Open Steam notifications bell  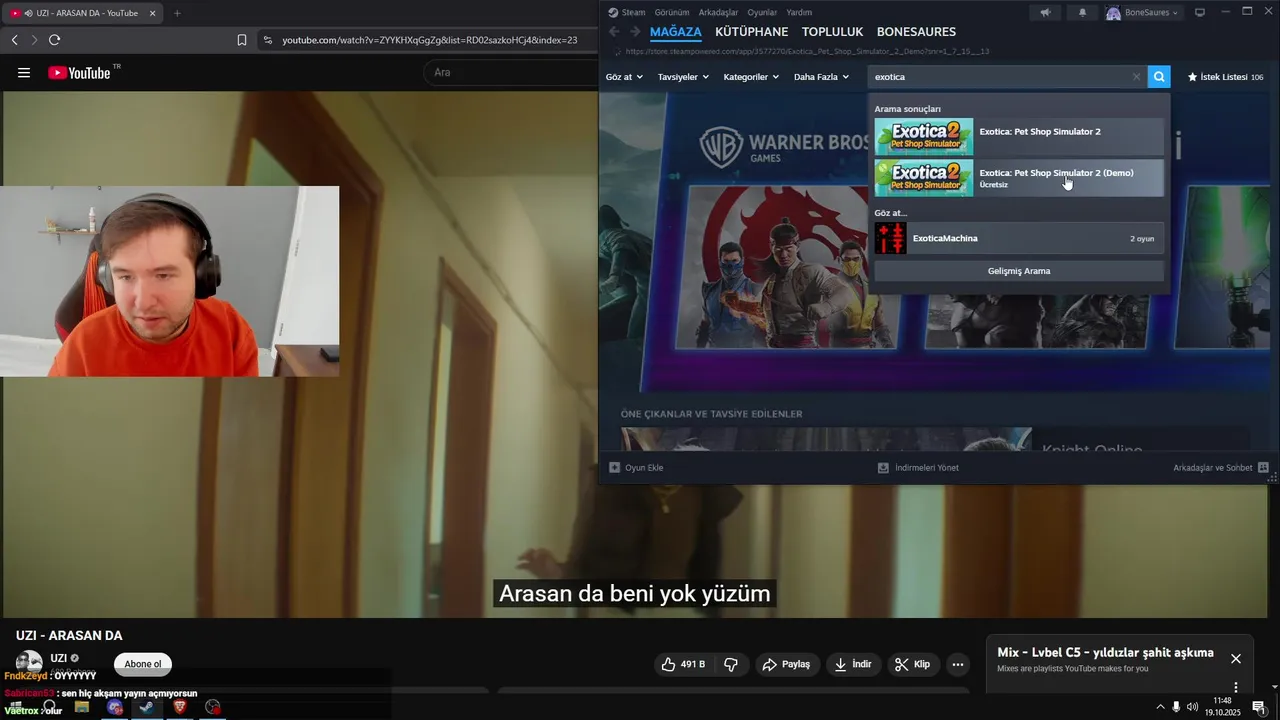pyautogui.click(x=1082, y=13)
